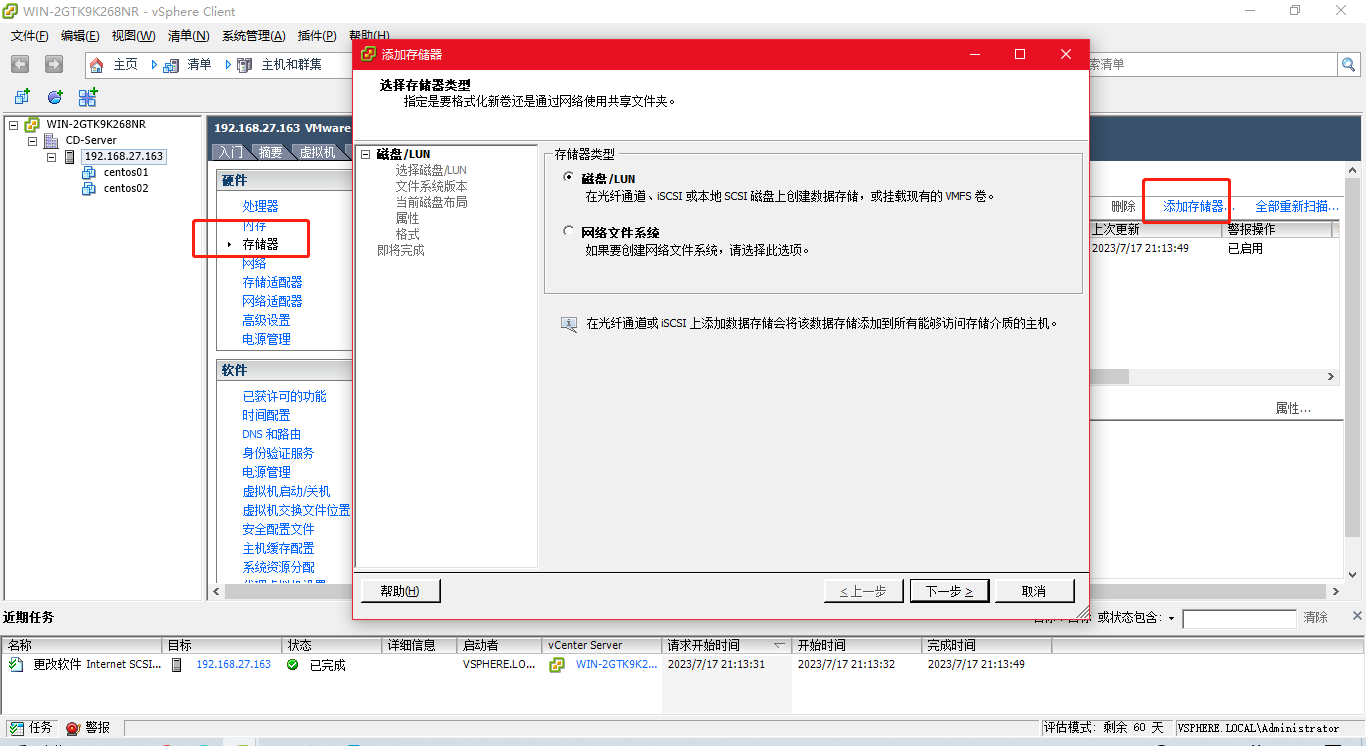Click the vCenter icon beside WIN-2GTK9K268NR
The height and width of the screenshot is (746, 1366).
[x=32, y=125]
